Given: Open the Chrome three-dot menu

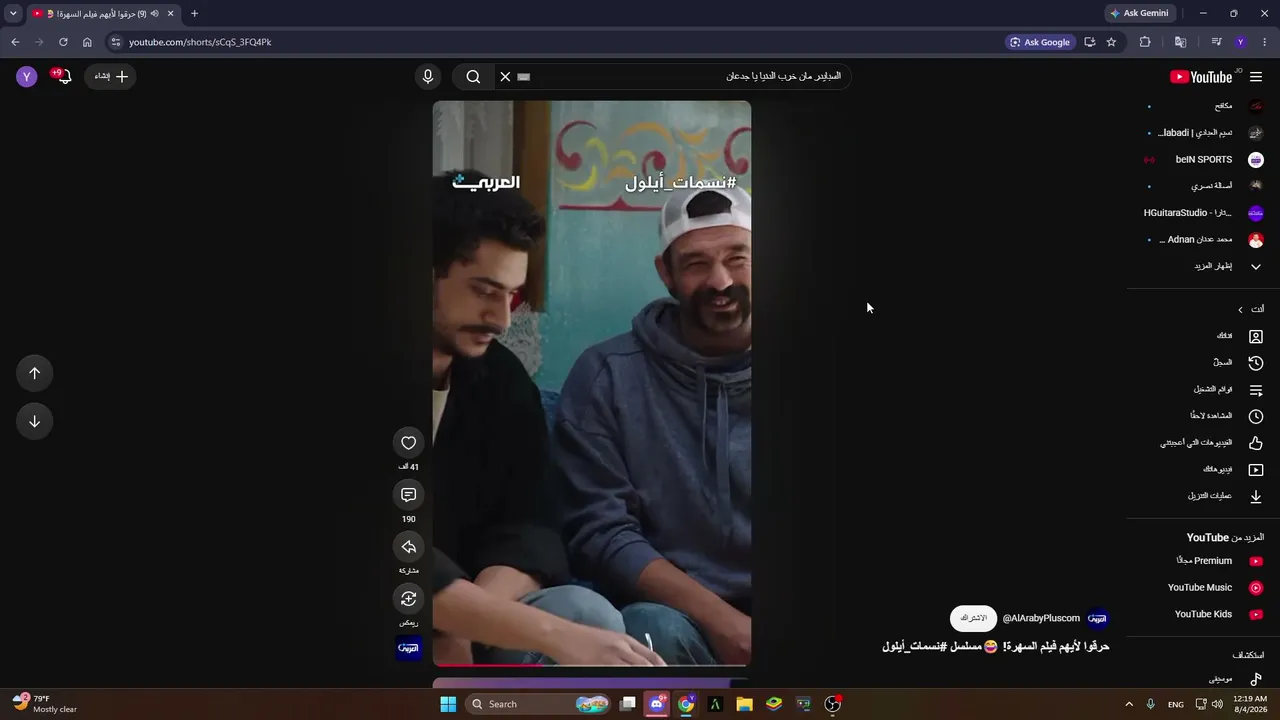Looking at the screenshot, I should pos(1265,42).
